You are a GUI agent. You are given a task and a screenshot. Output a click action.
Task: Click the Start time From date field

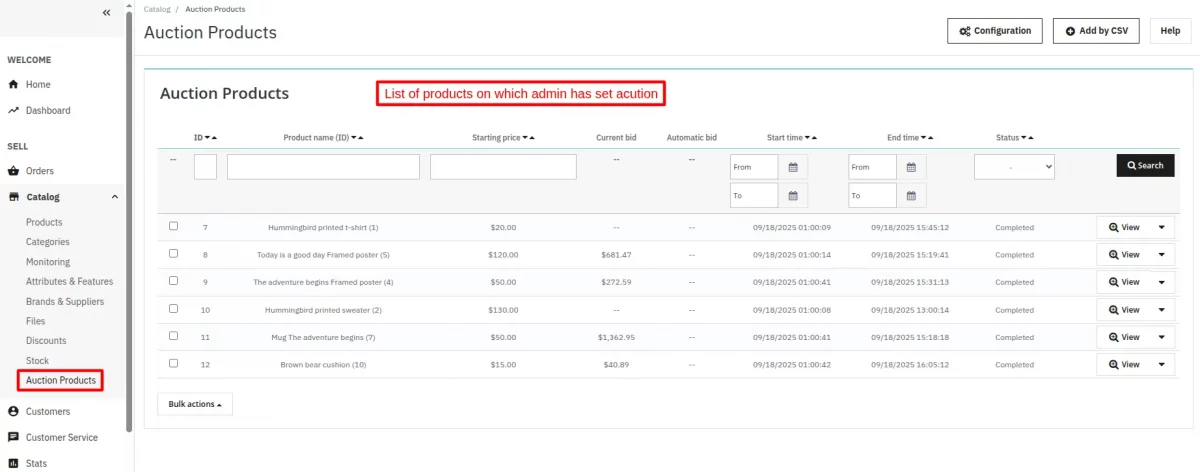coord(754,167)
